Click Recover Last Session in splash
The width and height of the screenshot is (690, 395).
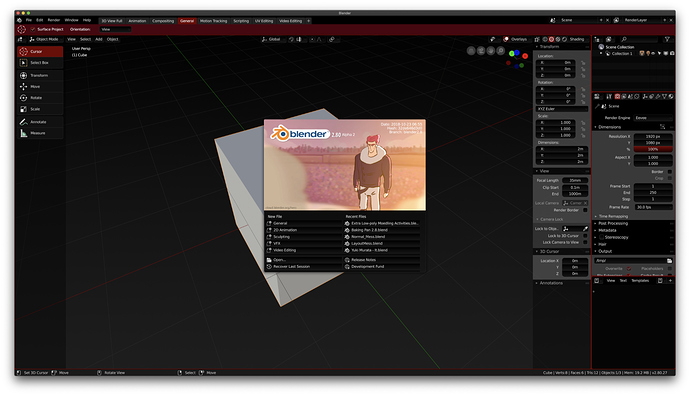click(x=303, y=267)
